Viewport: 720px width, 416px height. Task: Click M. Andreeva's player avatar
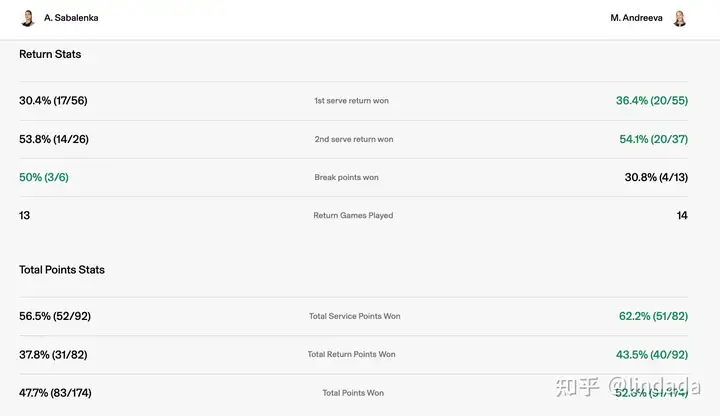tap(680, 18)
